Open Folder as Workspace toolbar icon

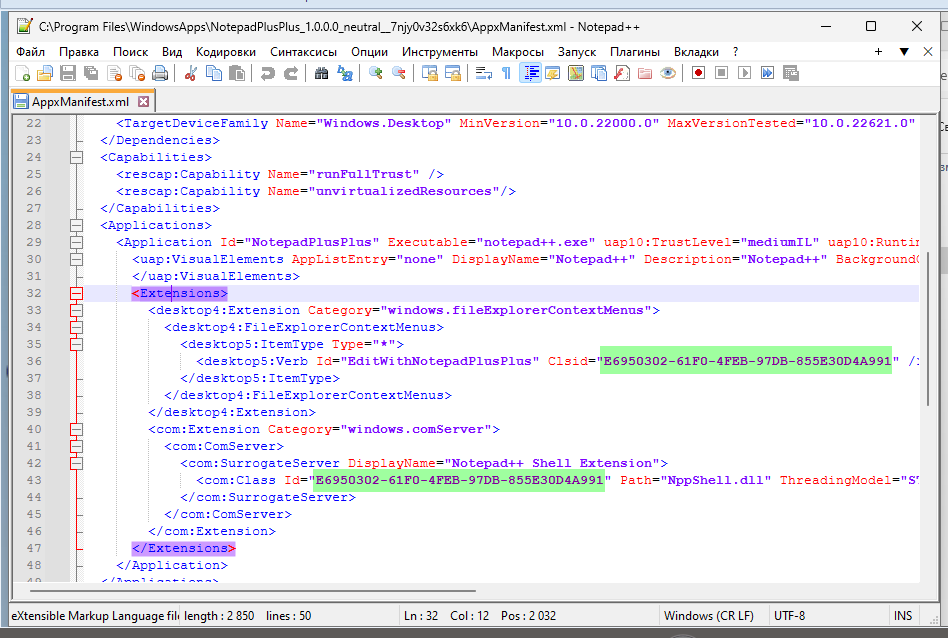coord(645,74)
